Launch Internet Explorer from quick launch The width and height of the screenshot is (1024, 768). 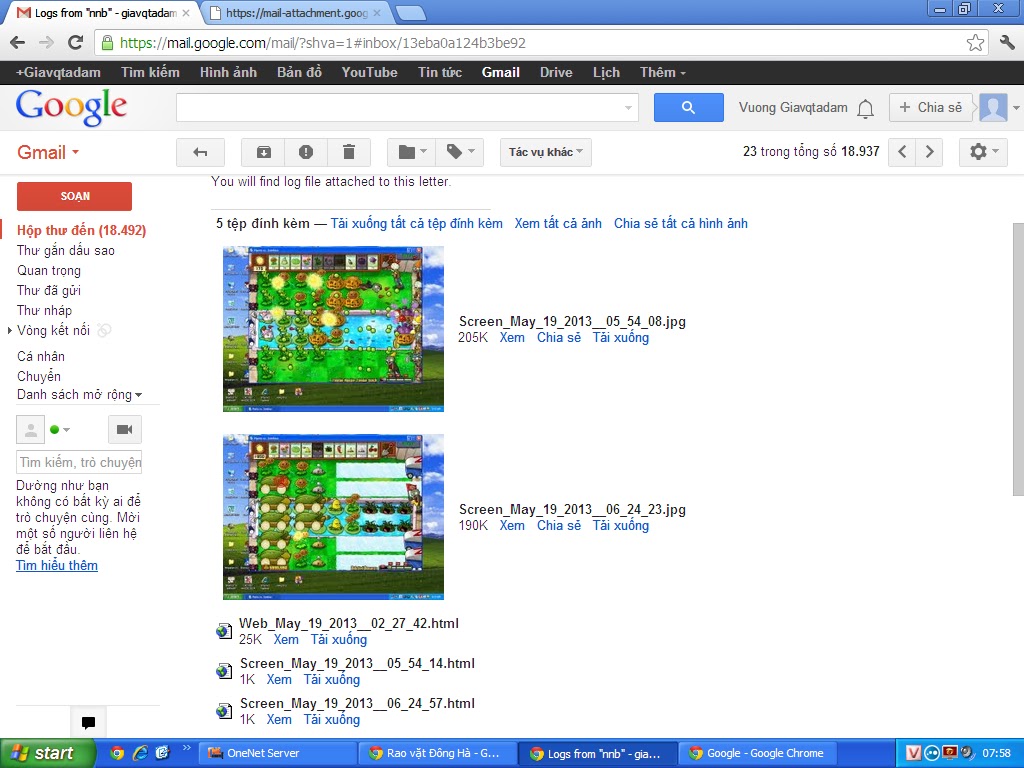(140, 753)
